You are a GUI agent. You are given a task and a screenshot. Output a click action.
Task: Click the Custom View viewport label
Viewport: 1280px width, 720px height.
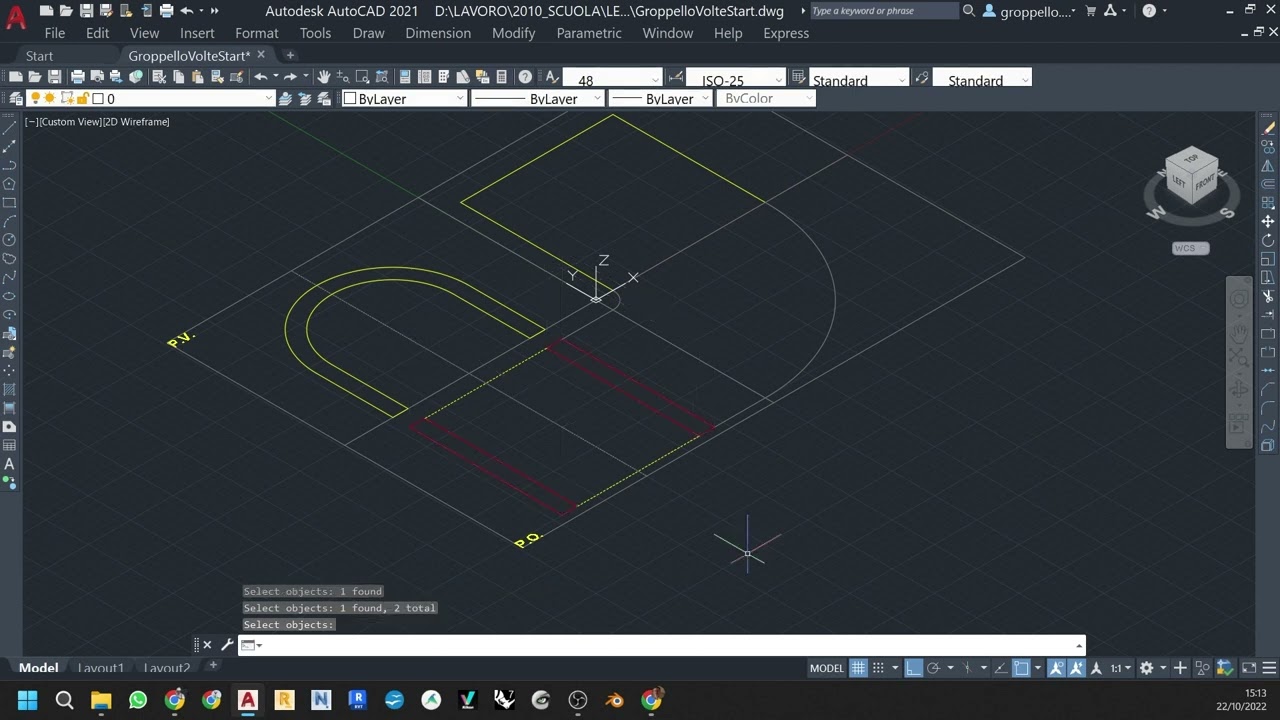point(70,122)
